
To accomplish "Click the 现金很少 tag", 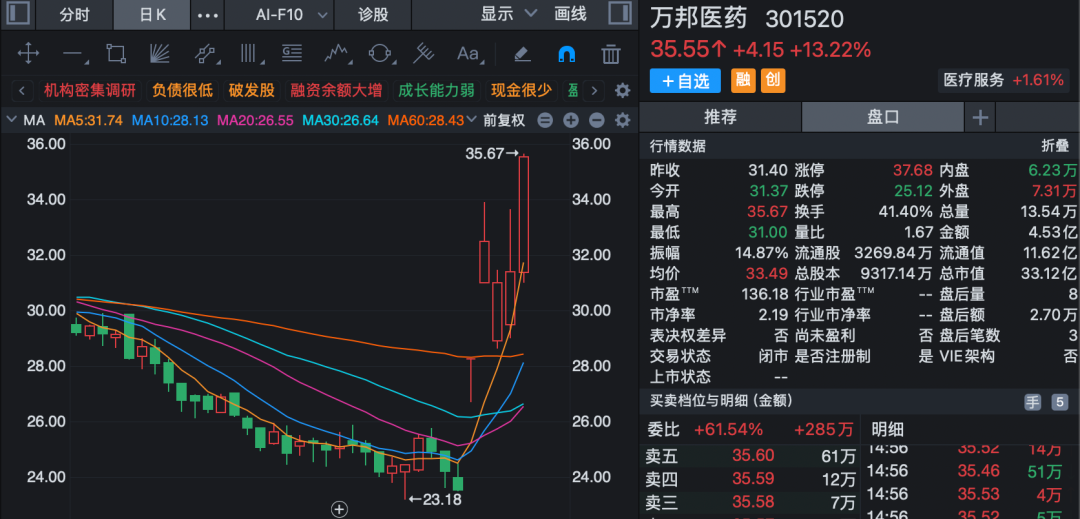I will tap(521, 90).
